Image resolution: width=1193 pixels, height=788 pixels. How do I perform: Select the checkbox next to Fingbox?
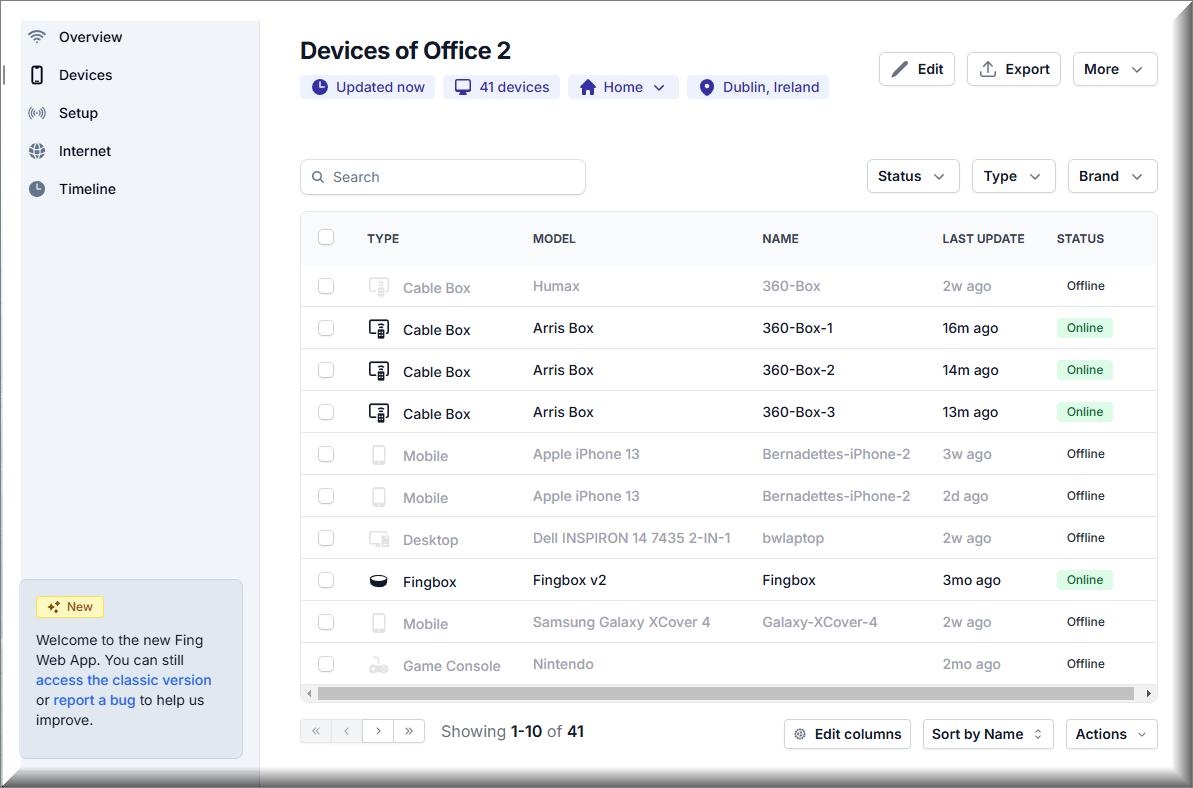tap(326, 580)
